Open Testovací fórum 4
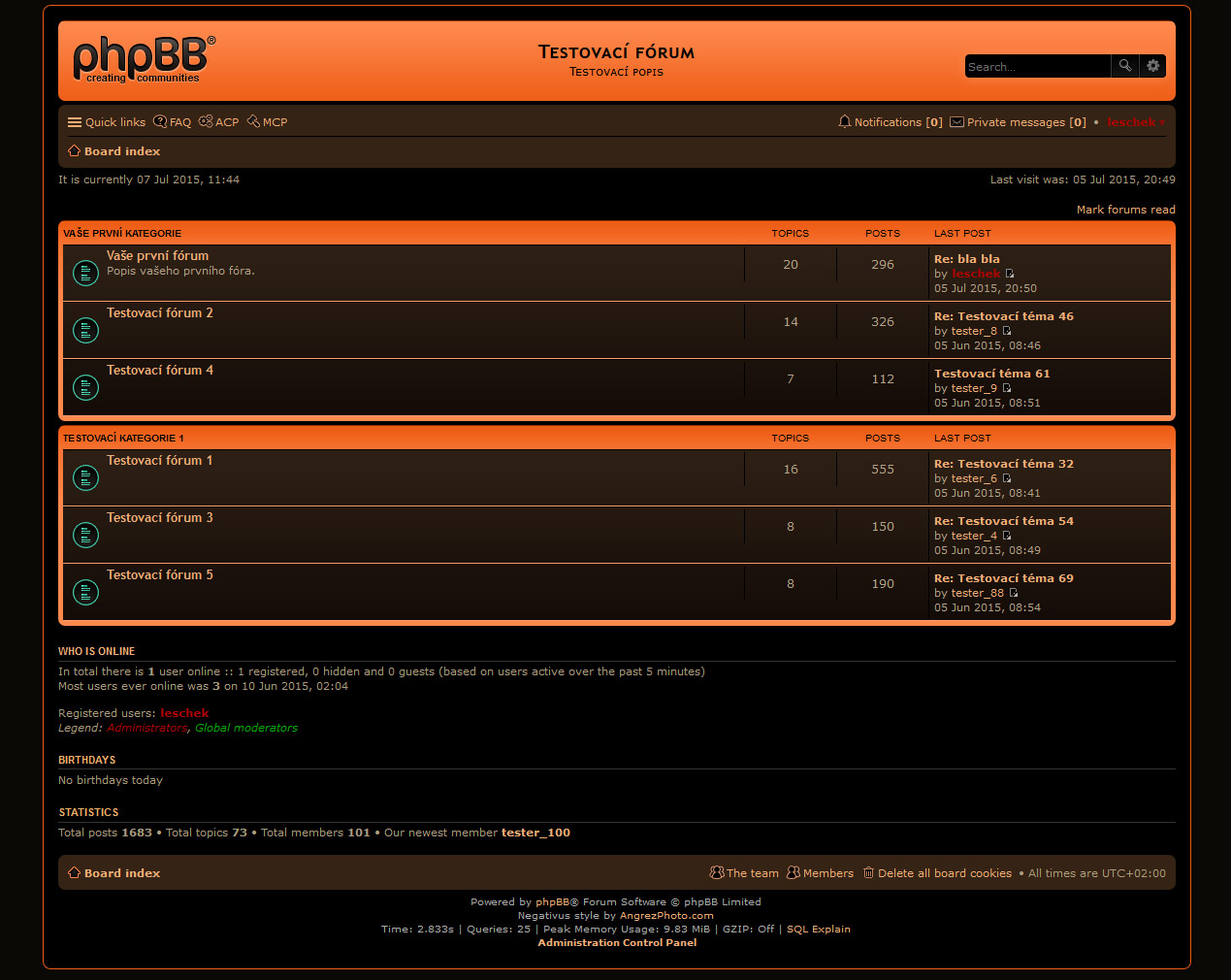This screenshot has width=1231, height=980. click(x=160, y=371)
